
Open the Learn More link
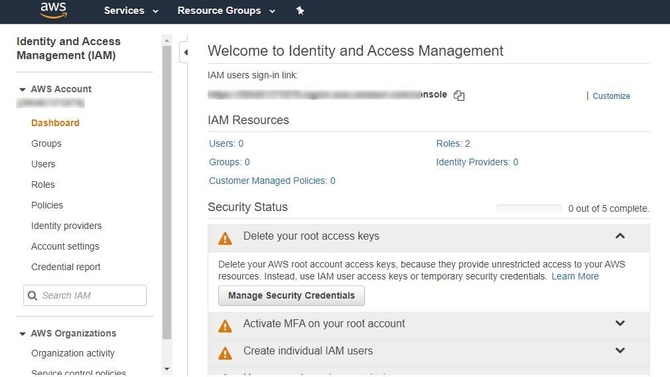[575, 277]
